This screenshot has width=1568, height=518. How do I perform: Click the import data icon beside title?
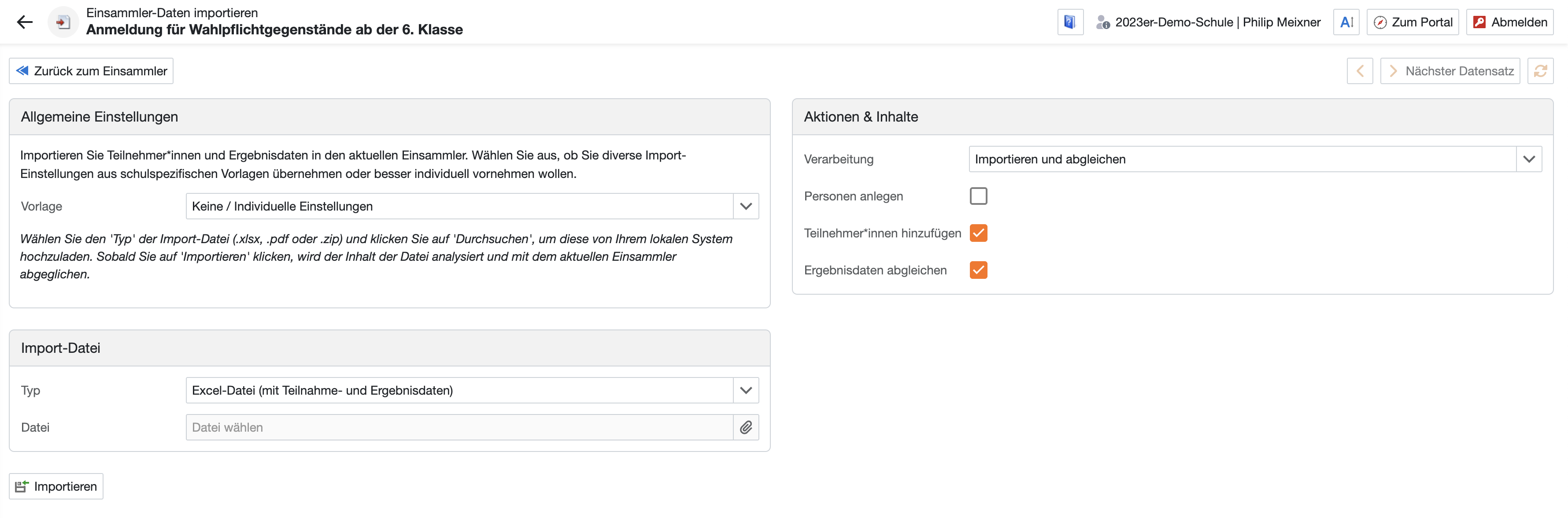coord(63,22)
